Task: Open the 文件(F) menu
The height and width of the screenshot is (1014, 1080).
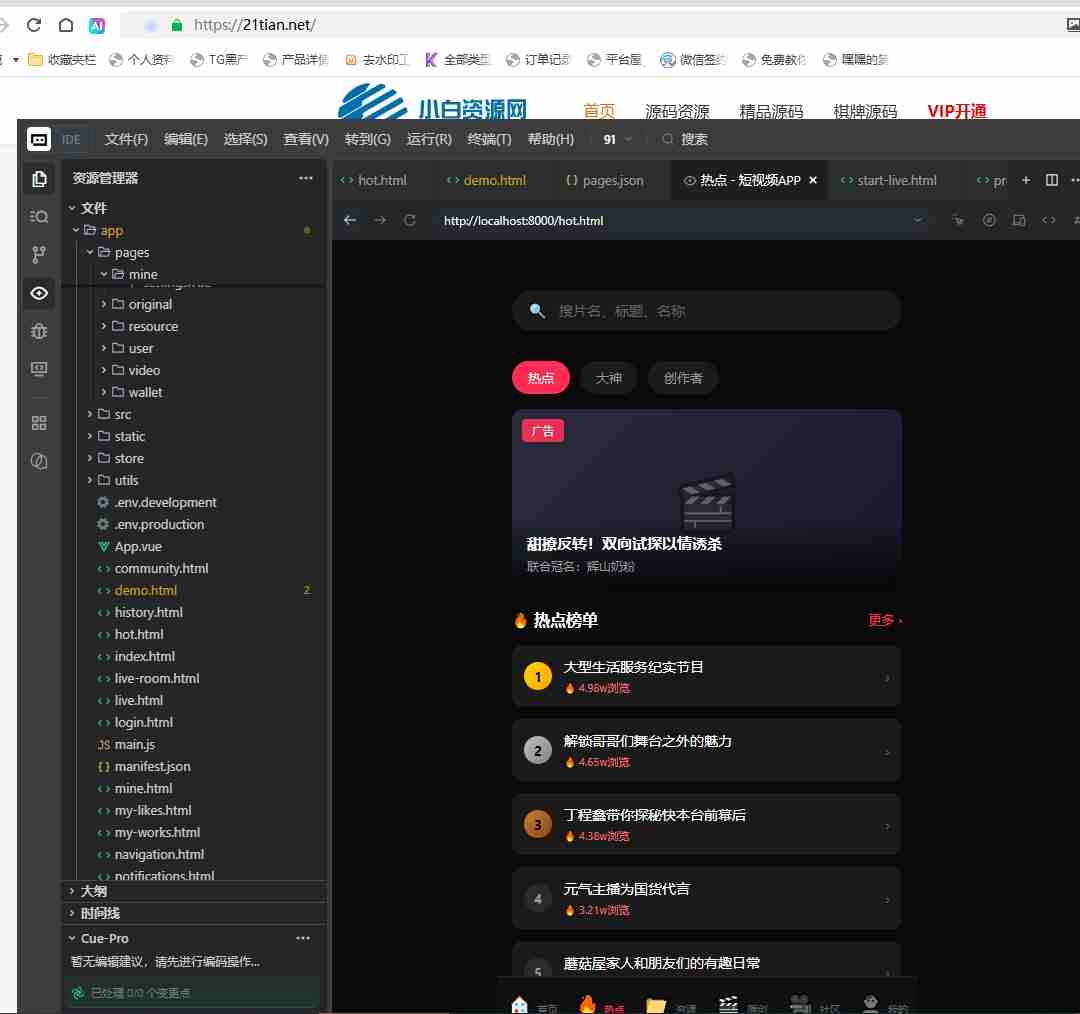Action: tap(126, 139)
